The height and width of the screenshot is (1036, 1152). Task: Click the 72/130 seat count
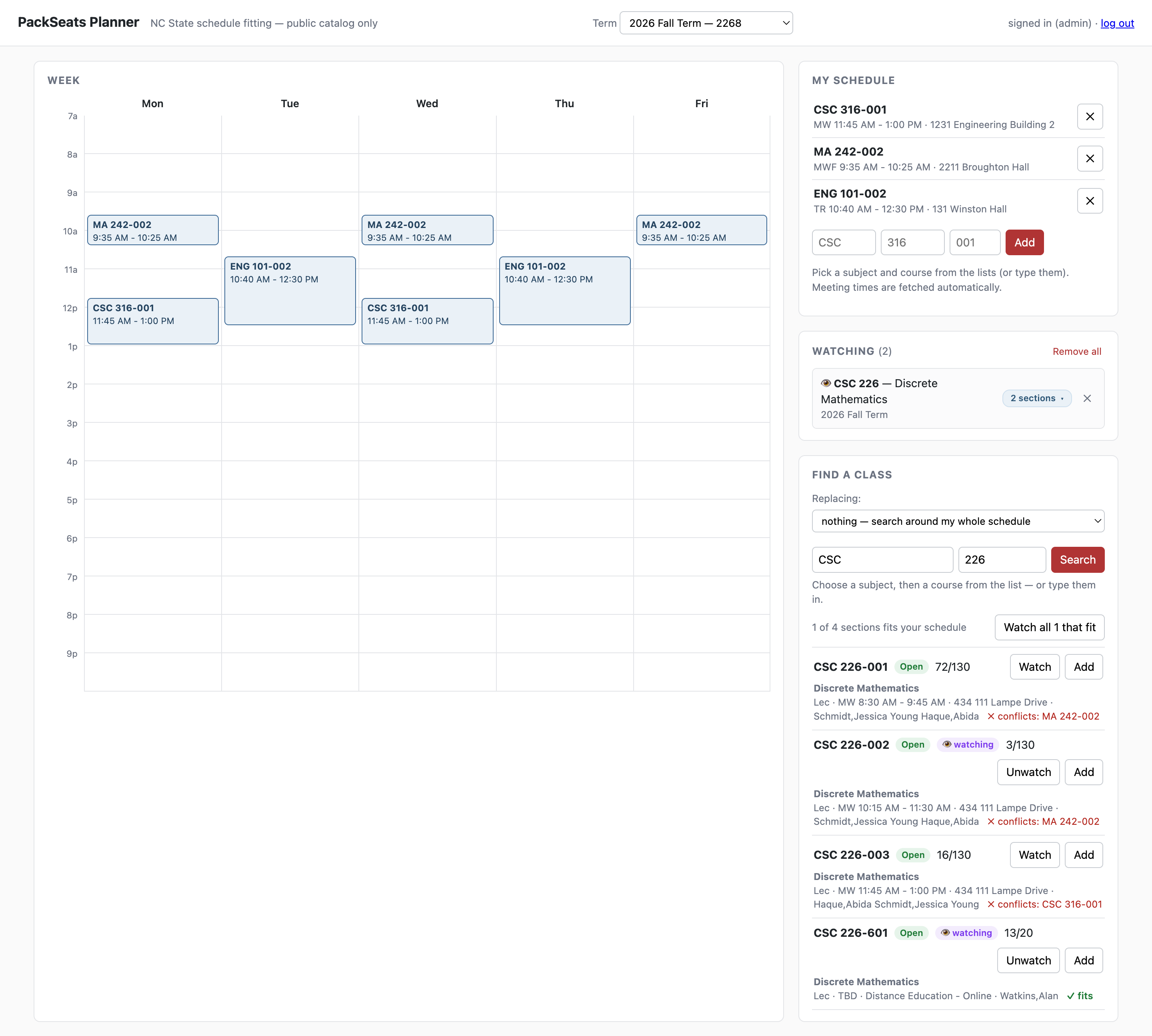coord(952,667)
